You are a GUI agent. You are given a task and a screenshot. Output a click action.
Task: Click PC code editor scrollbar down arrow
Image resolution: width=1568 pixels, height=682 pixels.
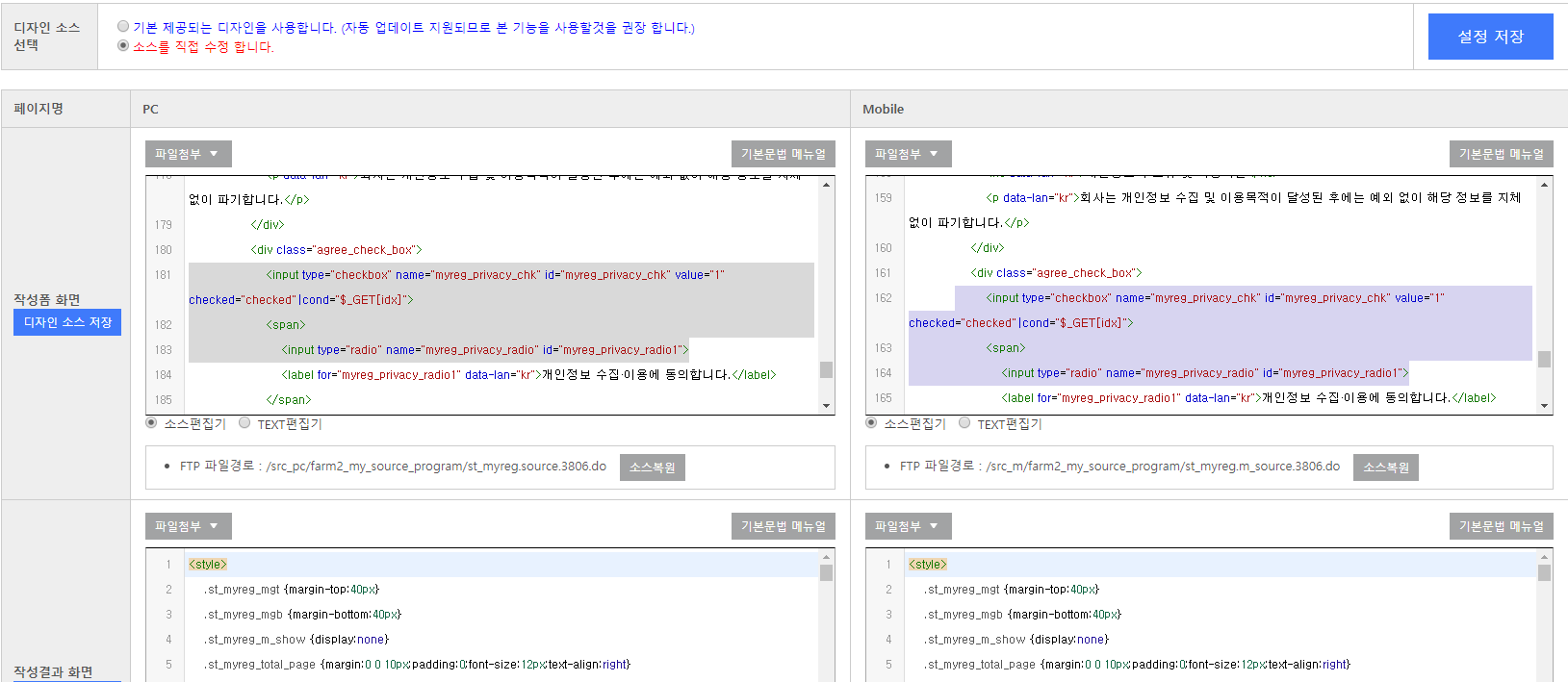[826, 406]
